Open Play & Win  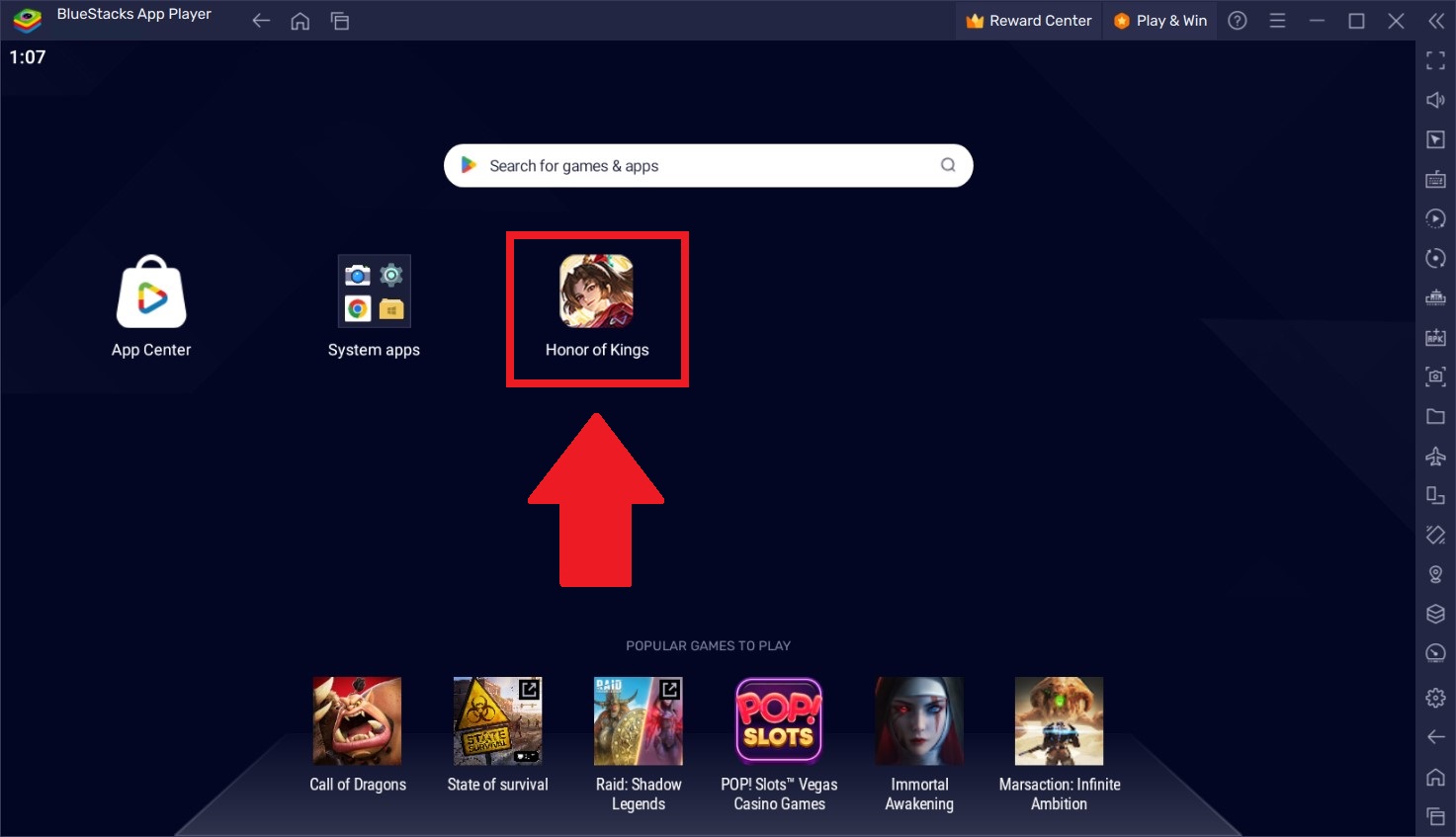(x=1160, y=21)
